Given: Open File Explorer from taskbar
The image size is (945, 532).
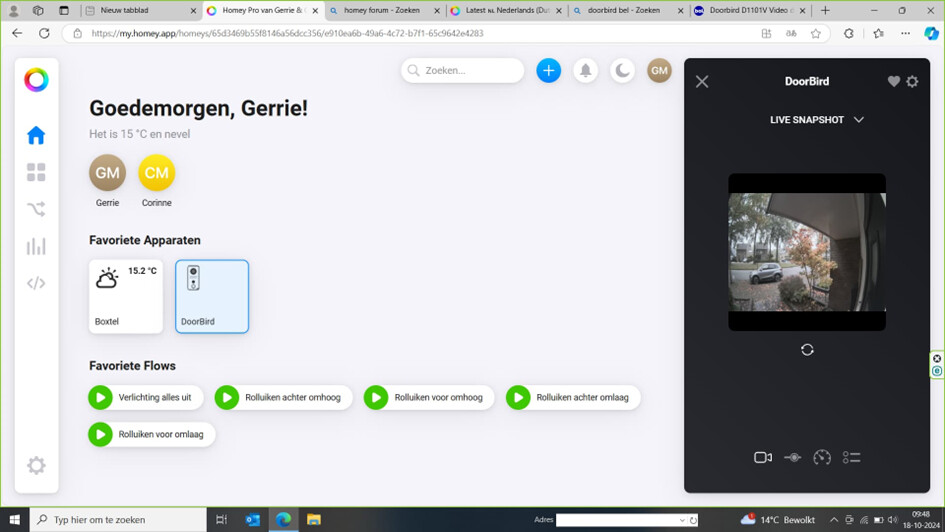Looking at the screenshot, I should point(313,519).
